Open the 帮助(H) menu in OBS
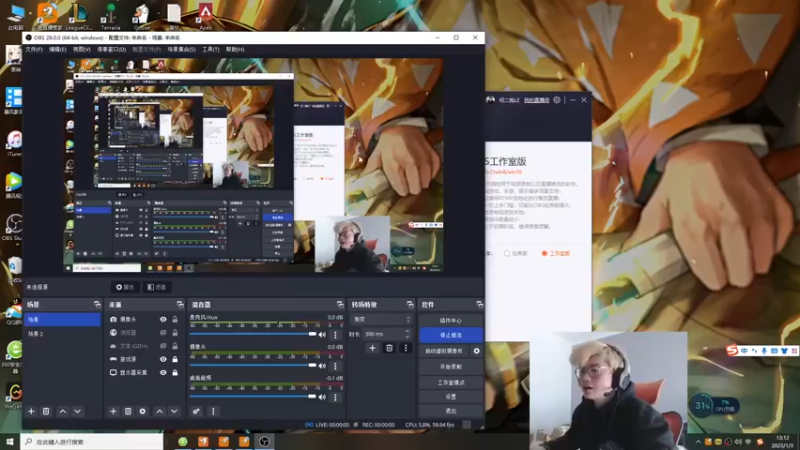800x450 pixels. [x=235, y=49]
